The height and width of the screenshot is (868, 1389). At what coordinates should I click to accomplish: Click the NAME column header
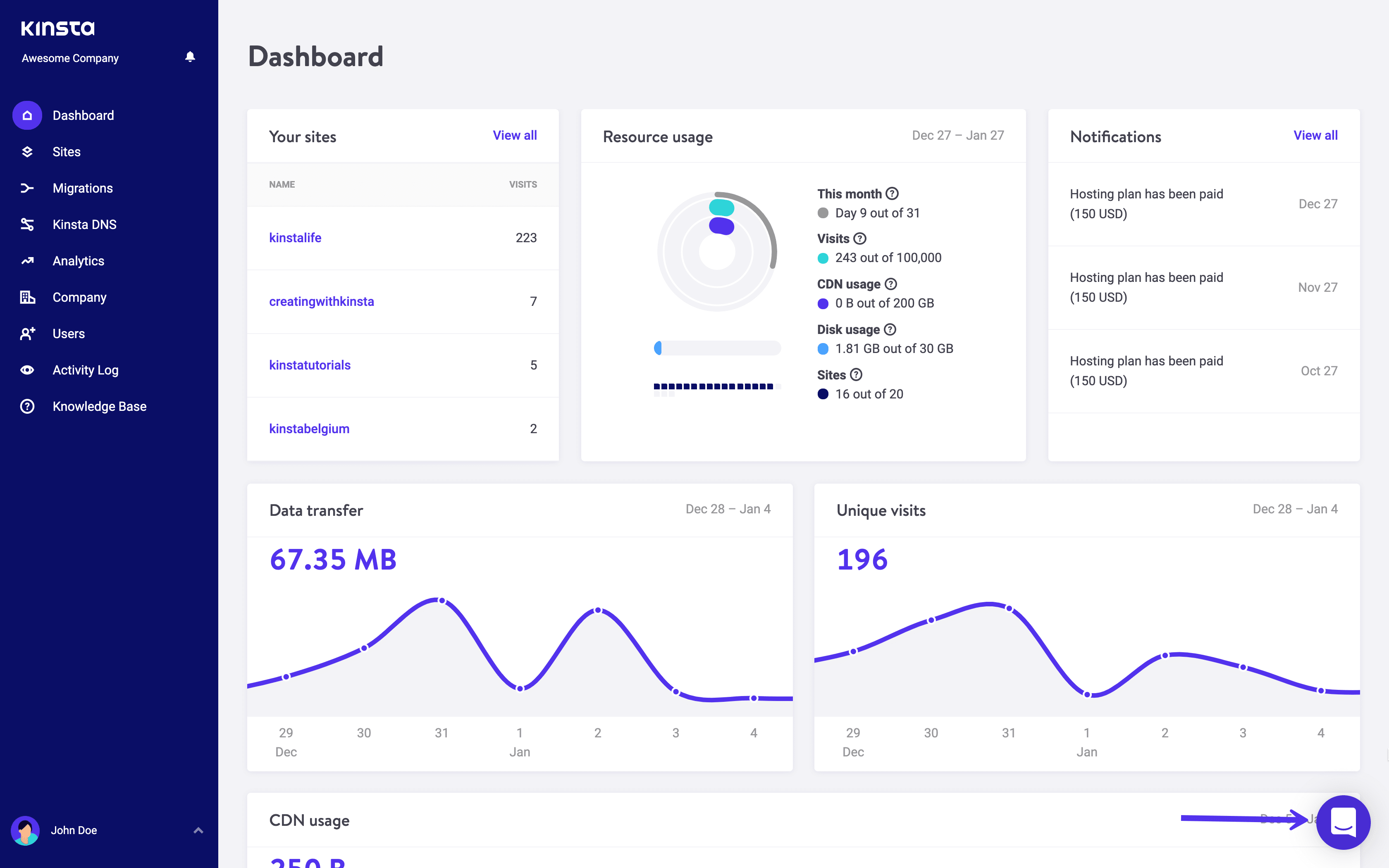(x=282, y=184)
